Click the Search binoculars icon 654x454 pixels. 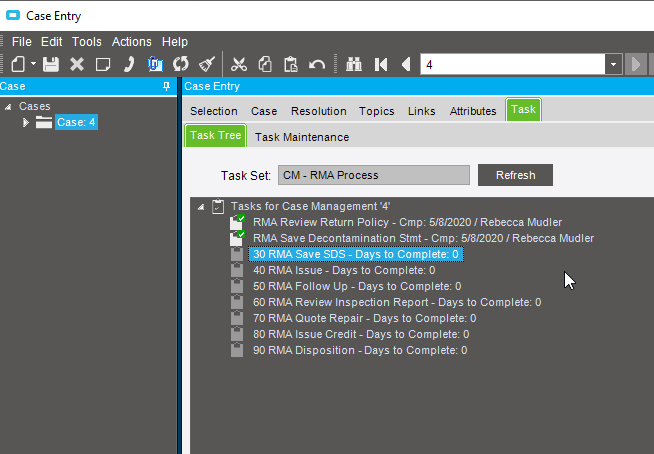354,65
